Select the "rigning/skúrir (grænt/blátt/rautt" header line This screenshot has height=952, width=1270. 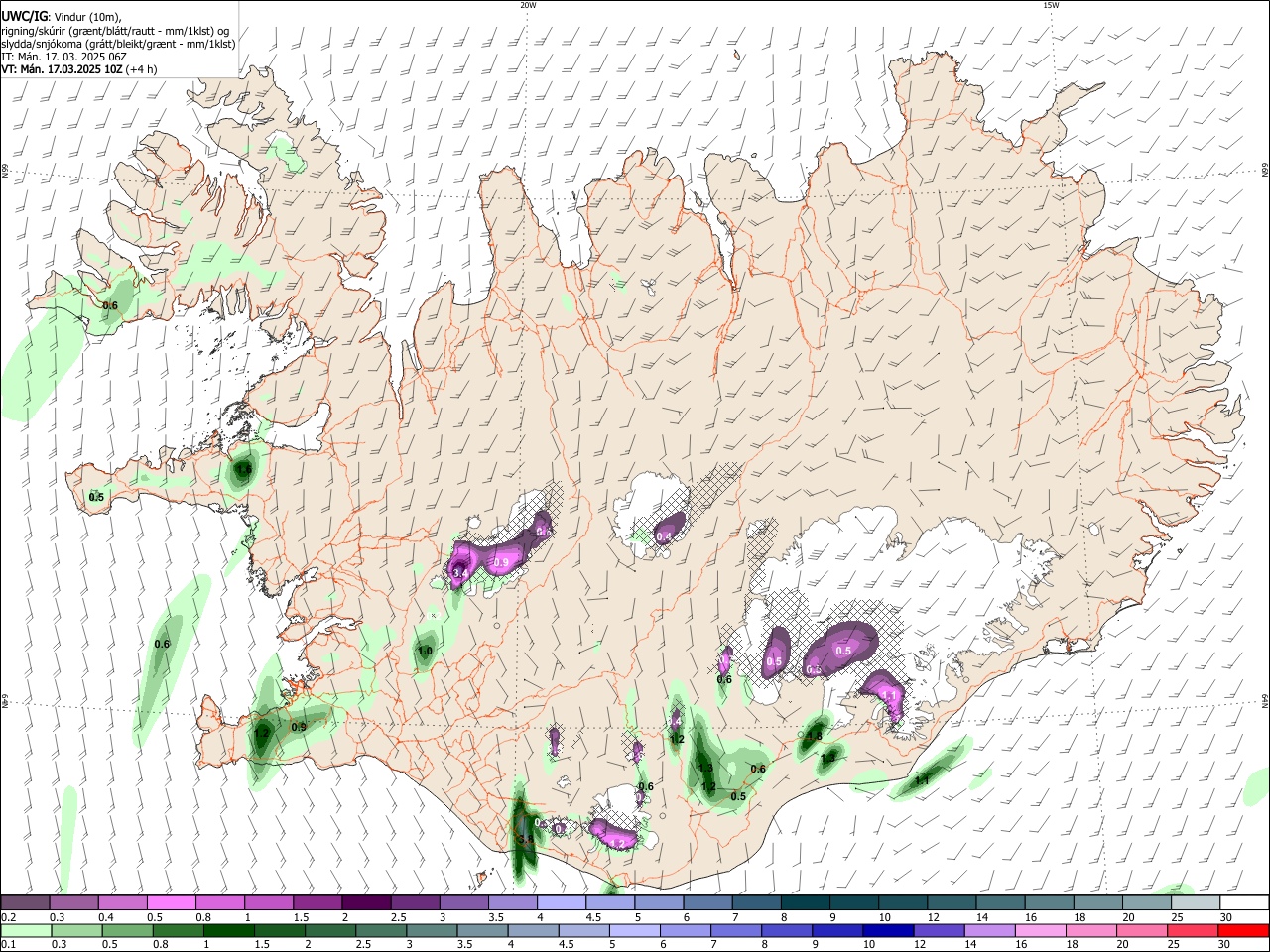click(x=115, y=31)
